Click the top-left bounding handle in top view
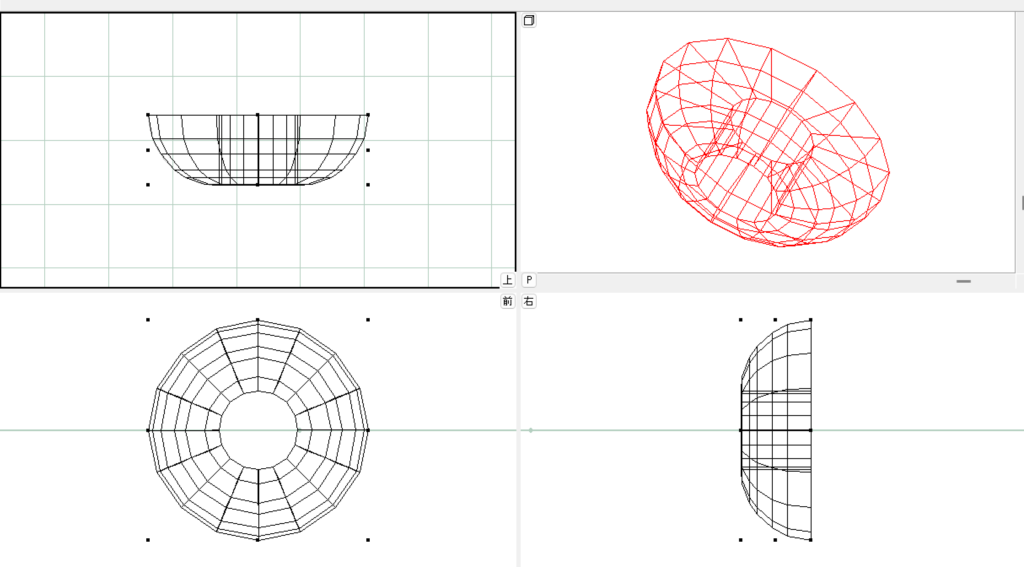 [148, 115]
